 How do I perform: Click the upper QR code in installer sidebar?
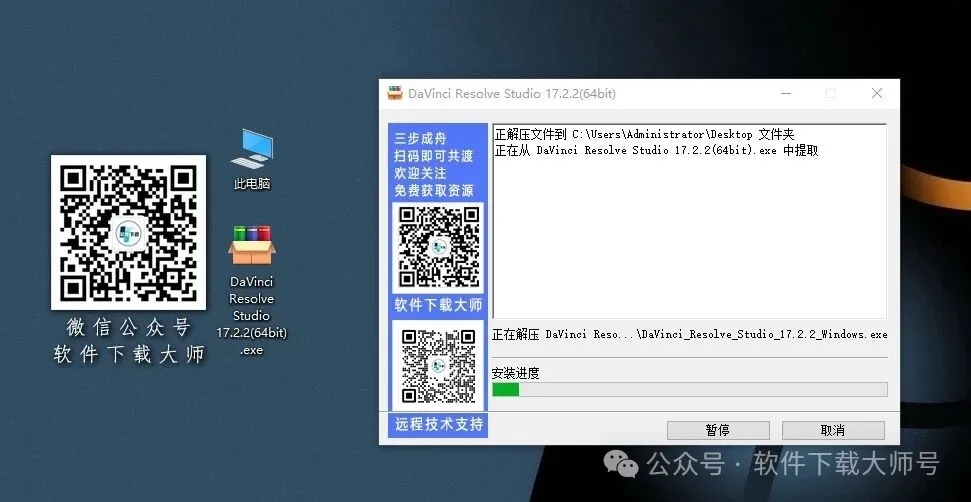438,248
